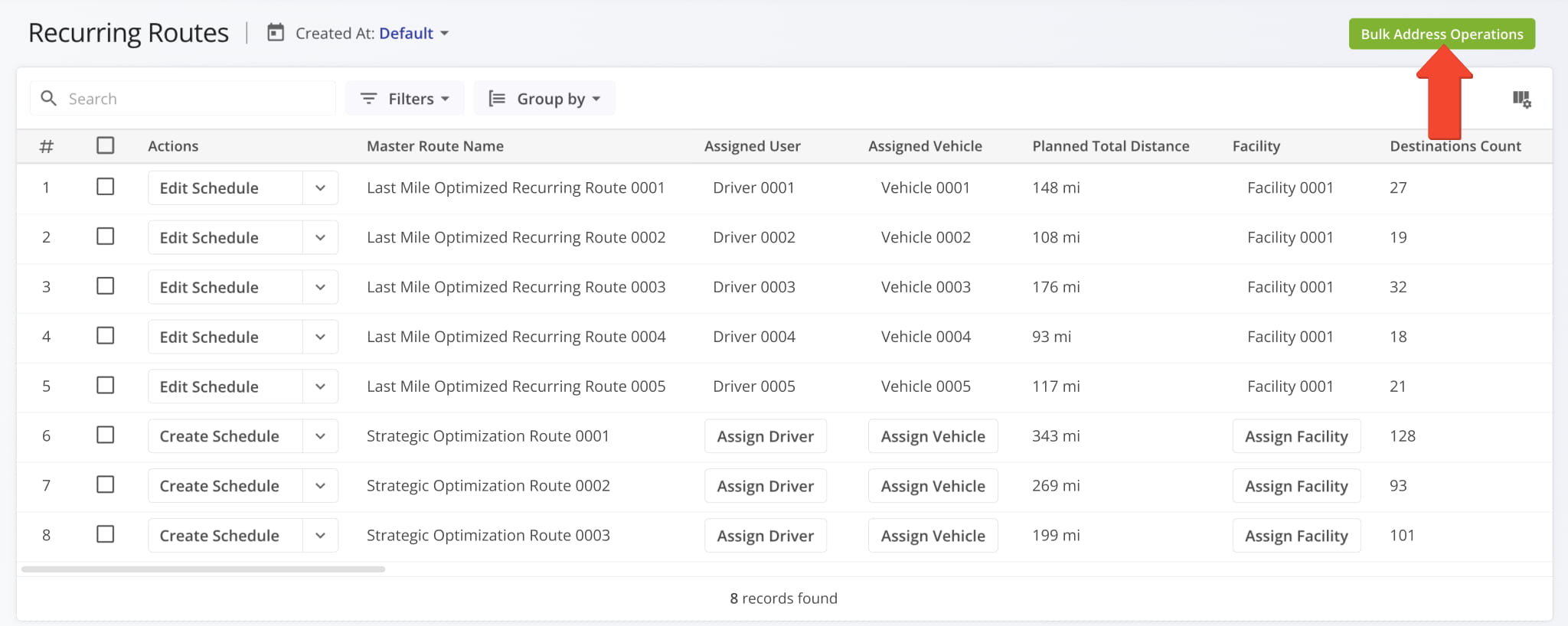Screen dimensions: 1568x626
Task: Open the Filters dropdown
Action: pos(404,99)
